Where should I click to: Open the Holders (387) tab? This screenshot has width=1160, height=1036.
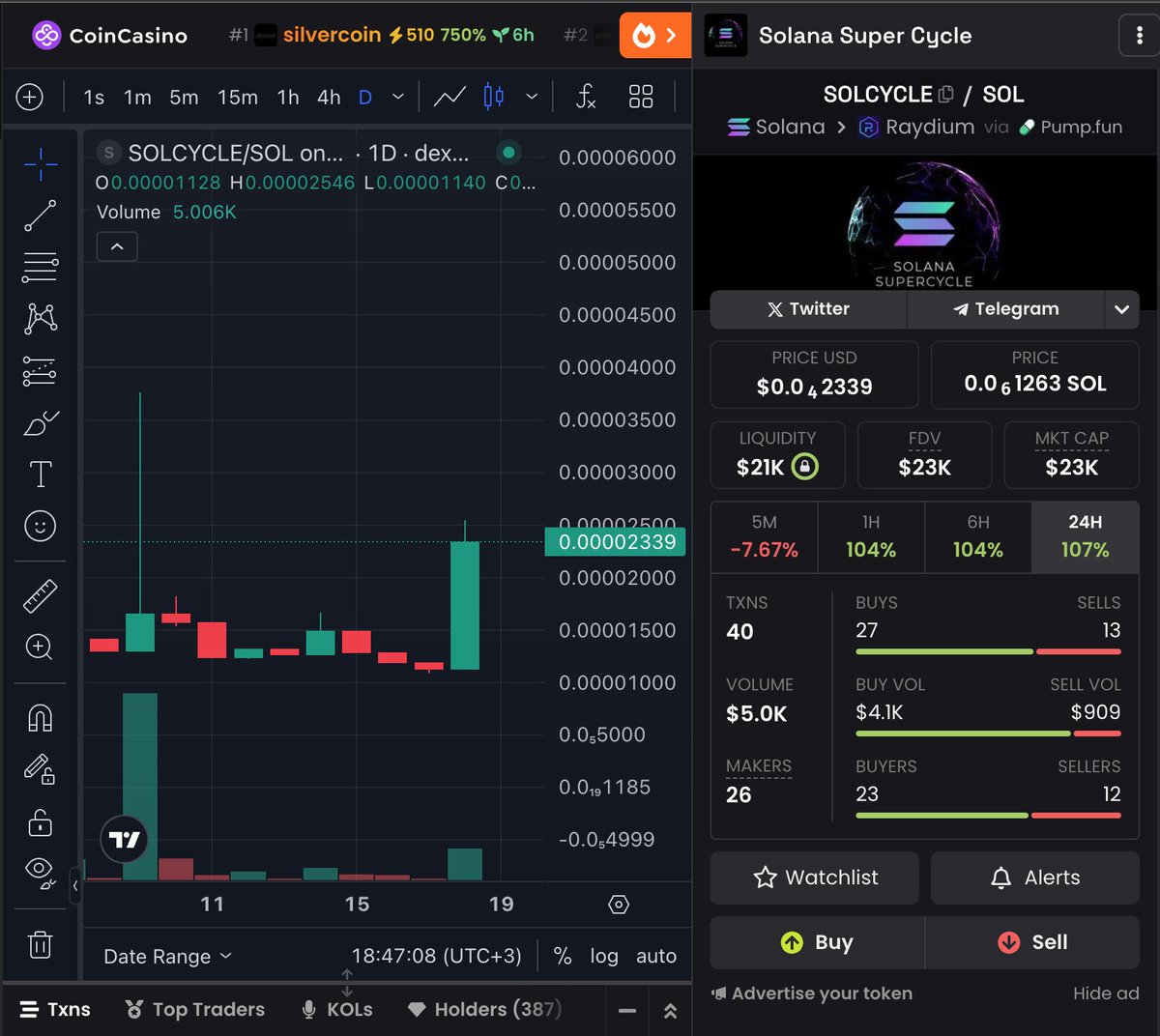[x=484, y=1010]
